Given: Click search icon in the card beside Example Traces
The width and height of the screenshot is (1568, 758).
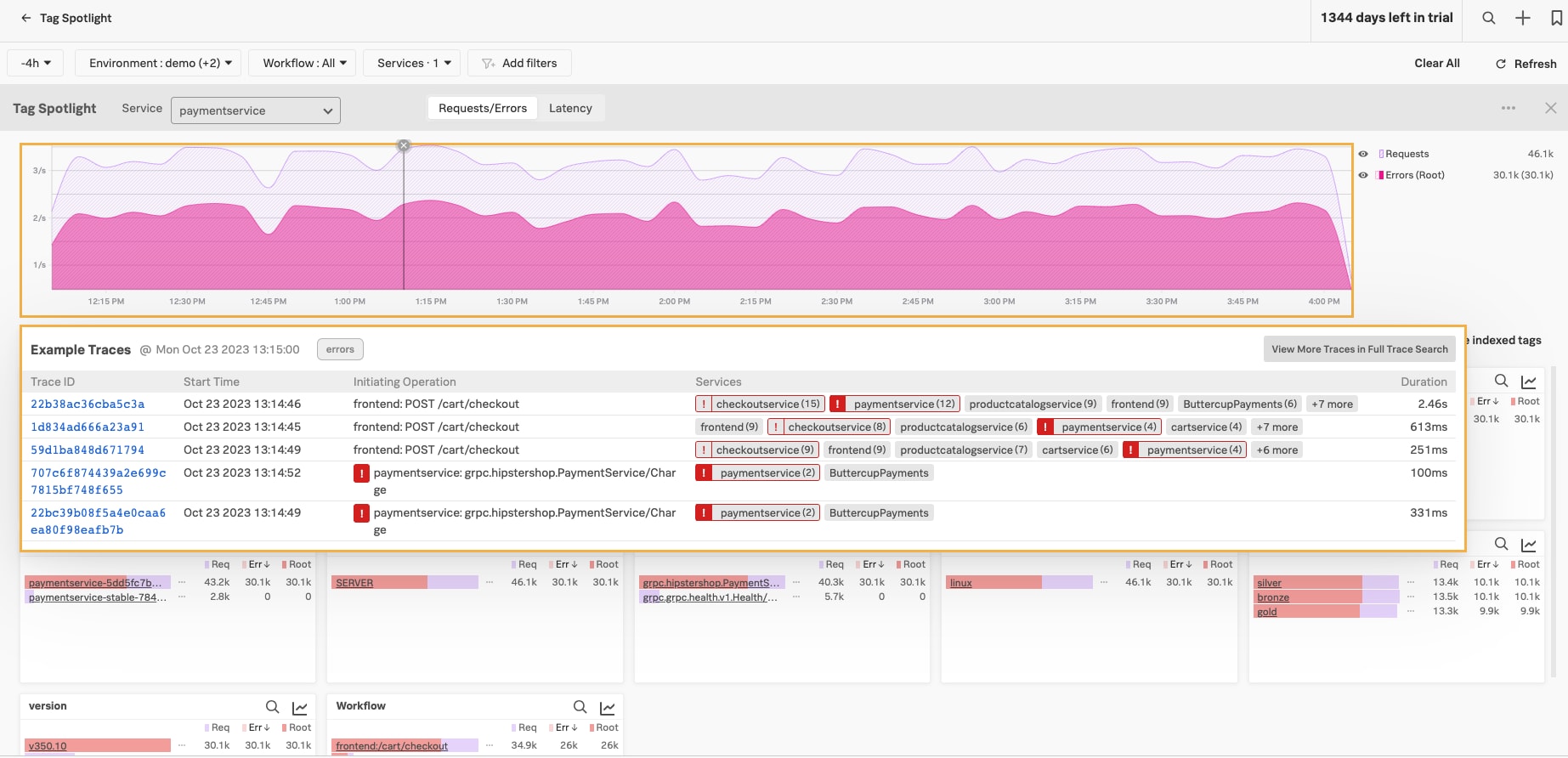Looking at the screenshot, I should point(1502,381).
